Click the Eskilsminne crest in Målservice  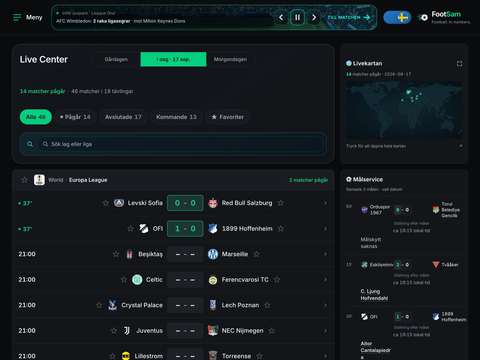(364, 265)
